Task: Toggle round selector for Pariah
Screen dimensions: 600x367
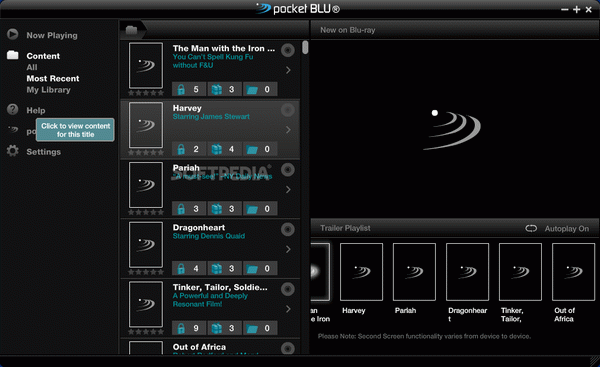Action: pyautogui.click(x=287, y=170)
